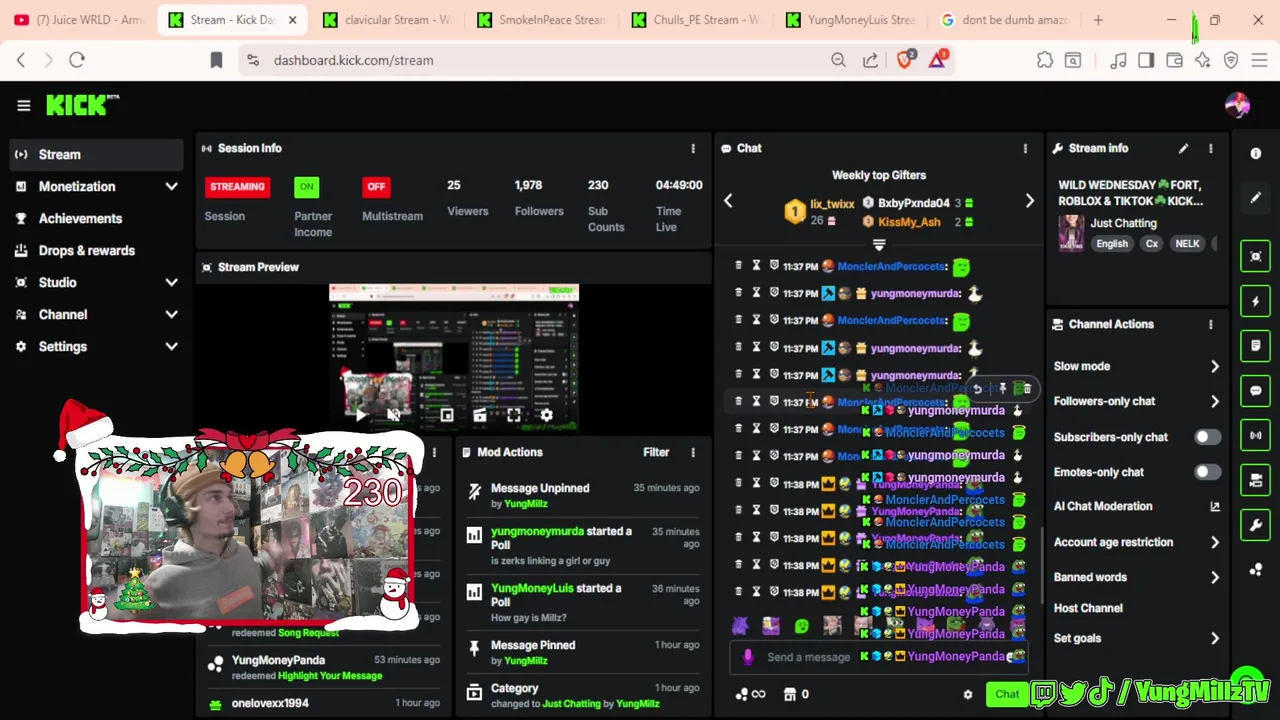1280x720 pixels.
Task: Click the screen-capture icon in right sidebar
Action: [1256, 256]
